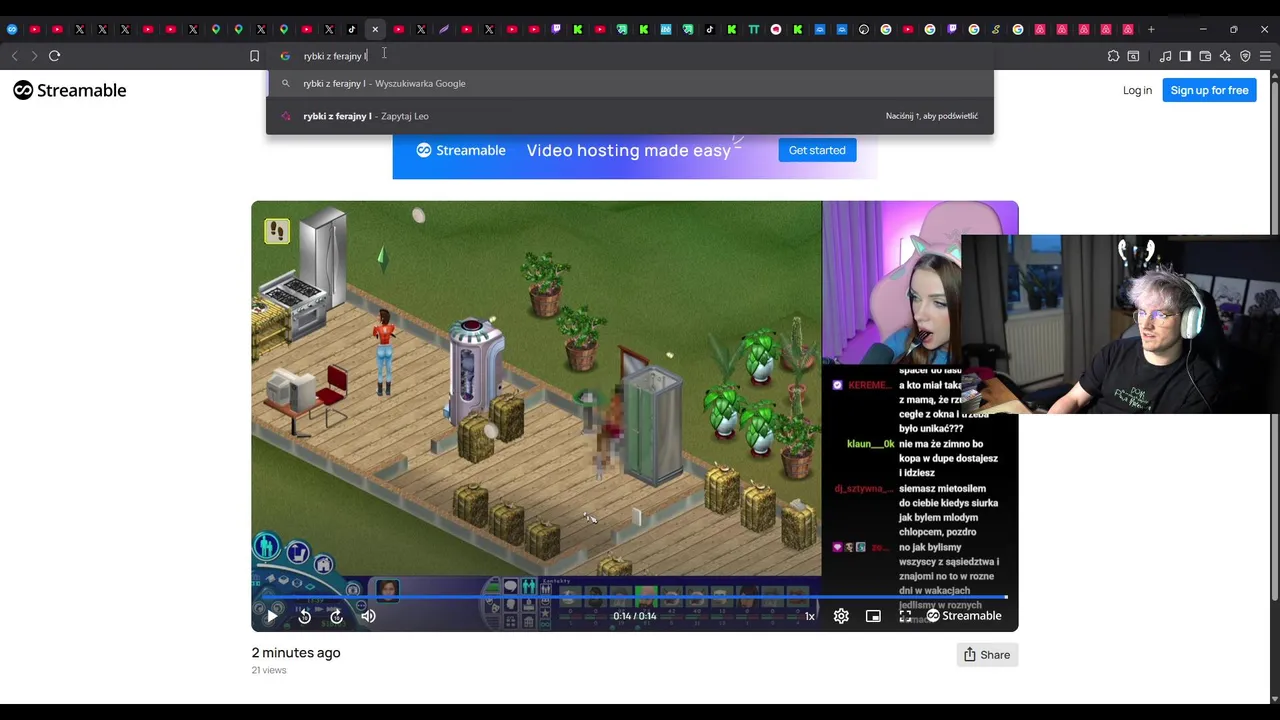Bookmark this page with the bookmark icon
The height and width of the screenshot is (720, 1280).
[254, 56]
